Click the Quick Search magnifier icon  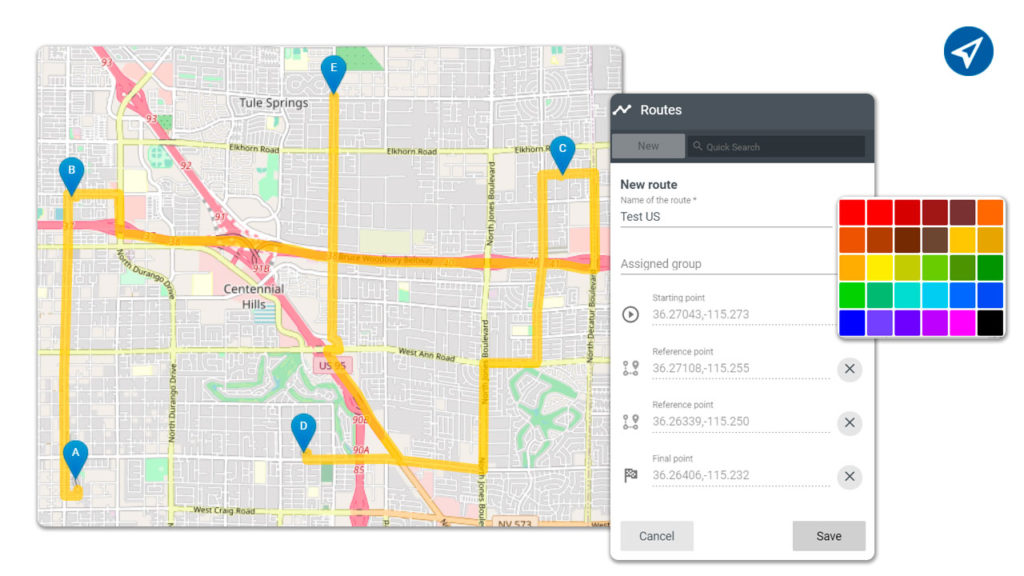(x=697, y=146)
